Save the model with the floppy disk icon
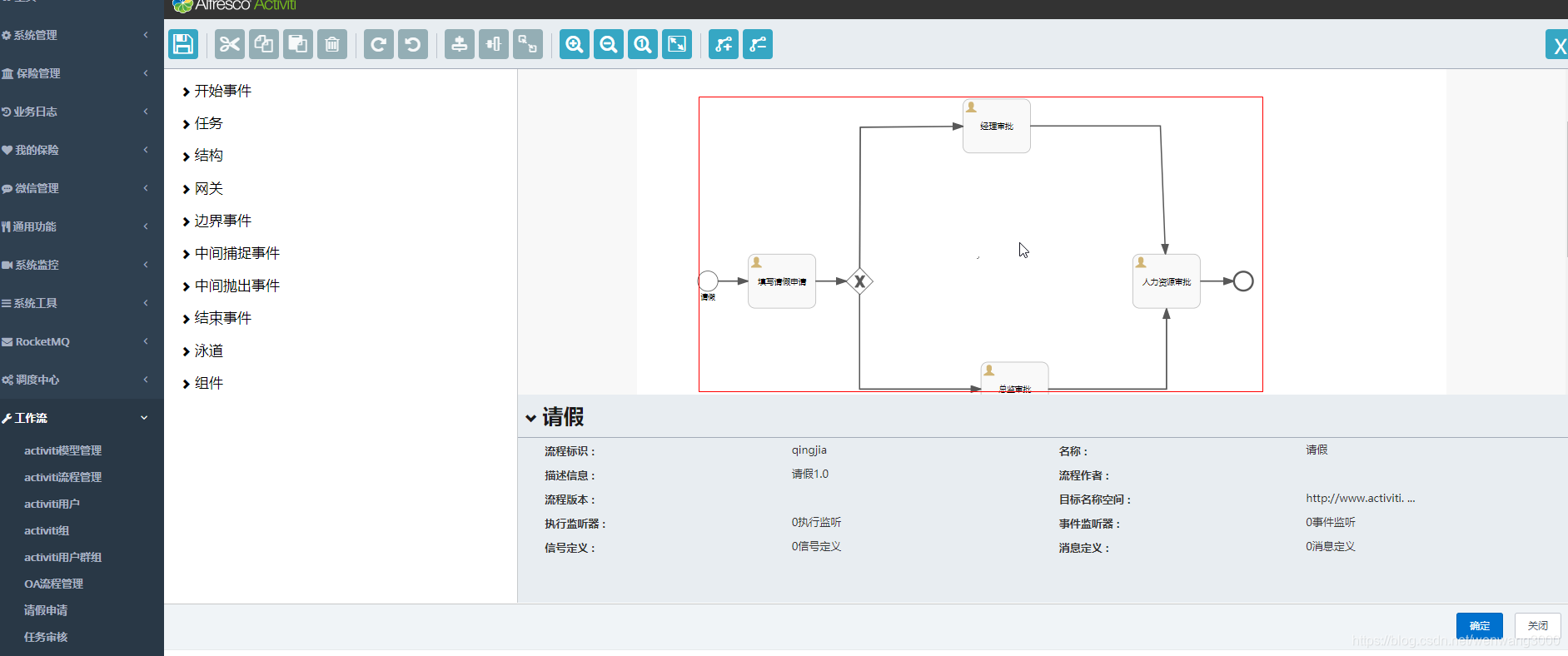Screen dimensions: 1568x656 [183, 44]
